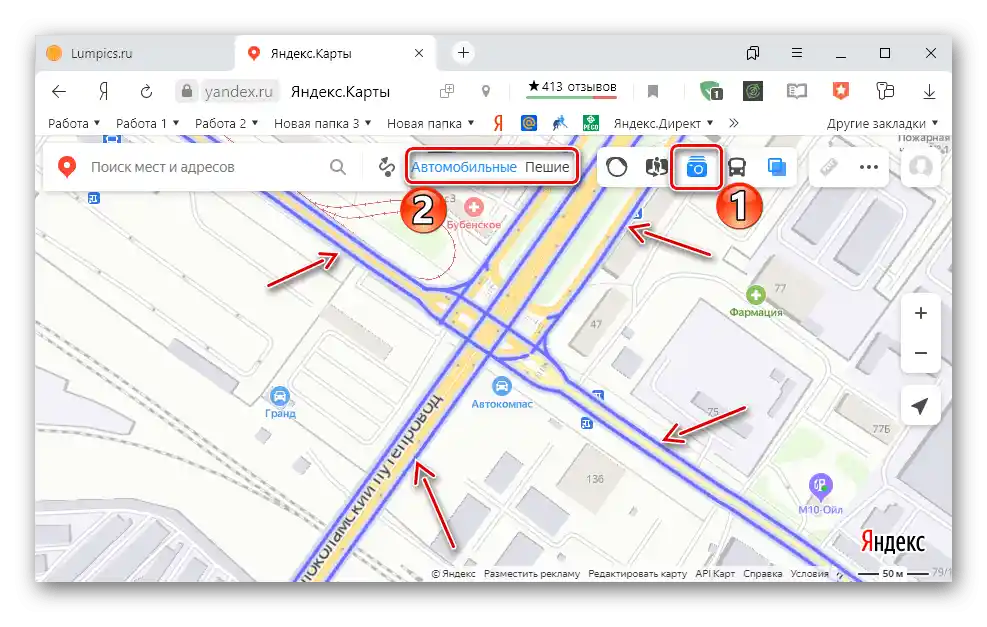Show public transport with the bus icon
The width and height of the screenshot is (987, 627).
pyautogui.click(x=736, y=167)
